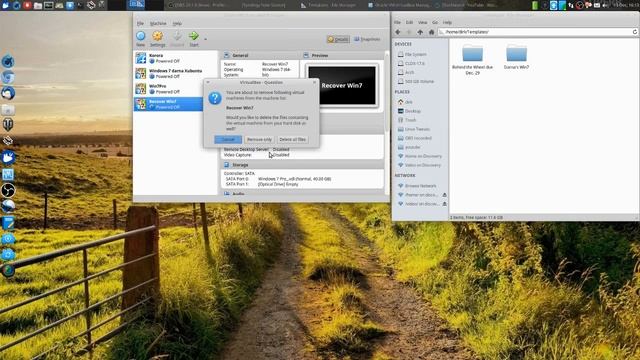Viewport: 640px width, 360px height.
Task: Open the Start button dropdown arrow
Action: 205,39
